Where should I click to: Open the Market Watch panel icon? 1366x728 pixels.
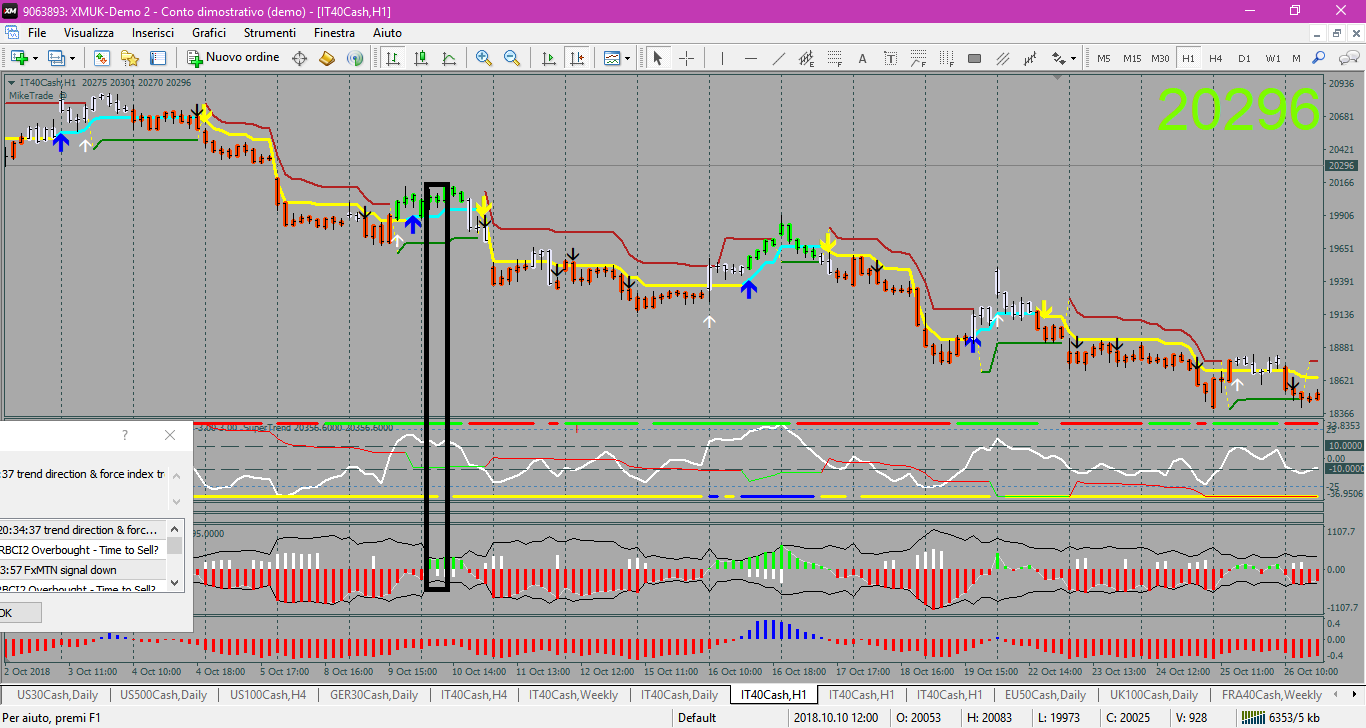pyautogui.click(x=102, y=58)
